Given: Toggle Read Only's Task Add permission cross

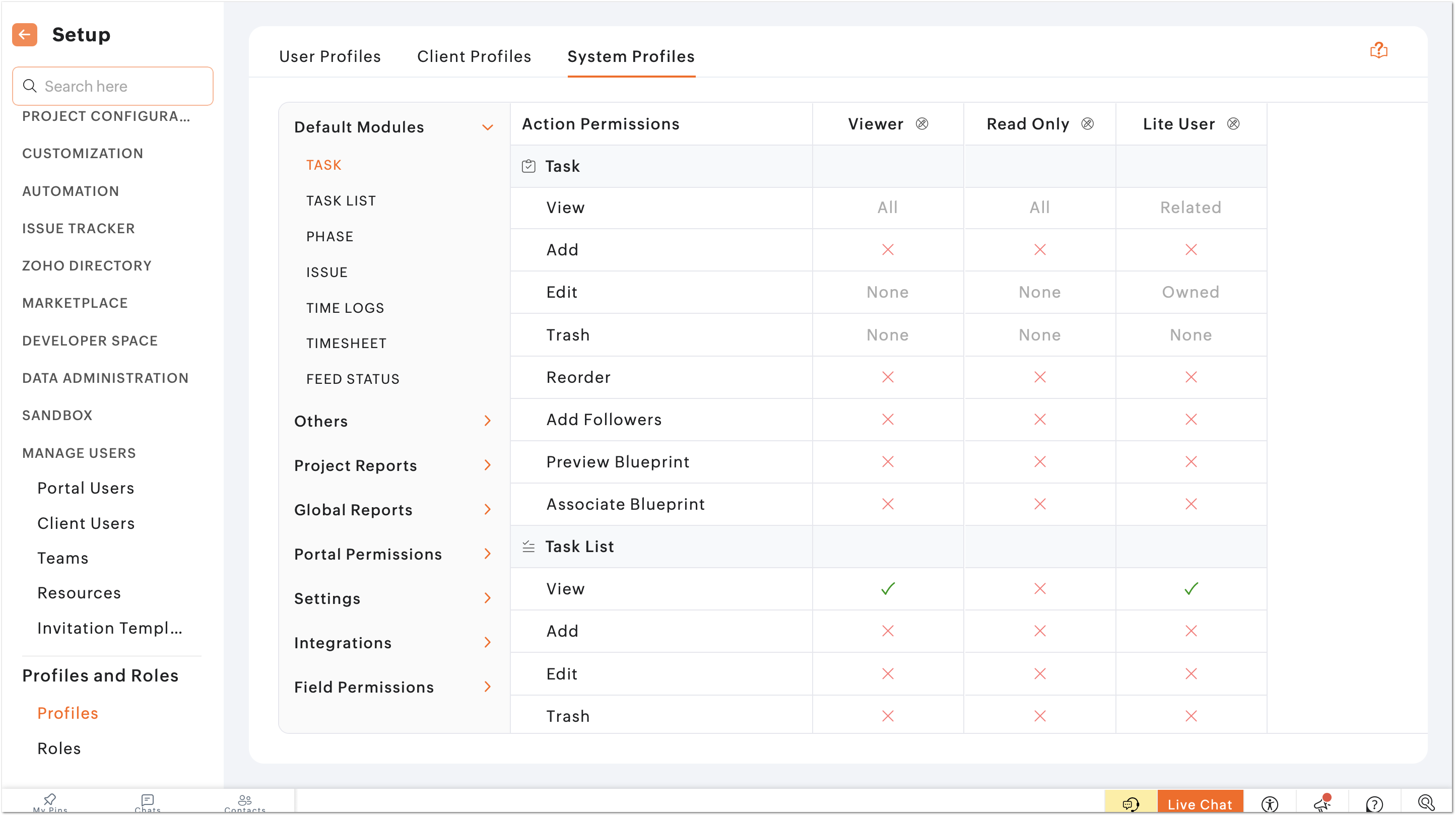Looking at the screenshot, I should [x=1039, y=250].
